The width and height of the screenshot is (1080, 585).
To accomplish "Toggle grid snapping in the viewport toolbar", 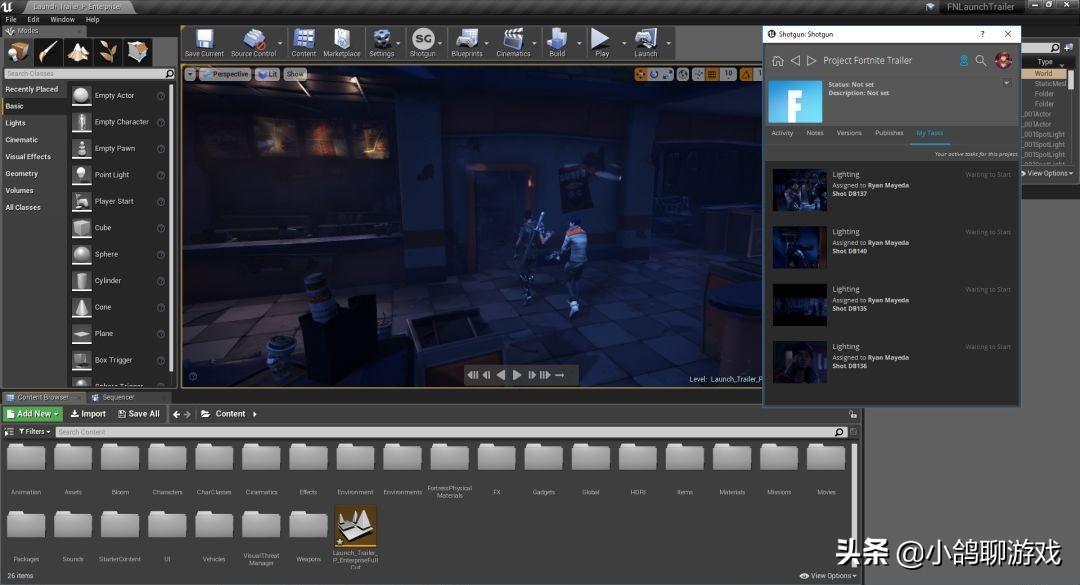I will pyautogui.click(x=711, y=74).
